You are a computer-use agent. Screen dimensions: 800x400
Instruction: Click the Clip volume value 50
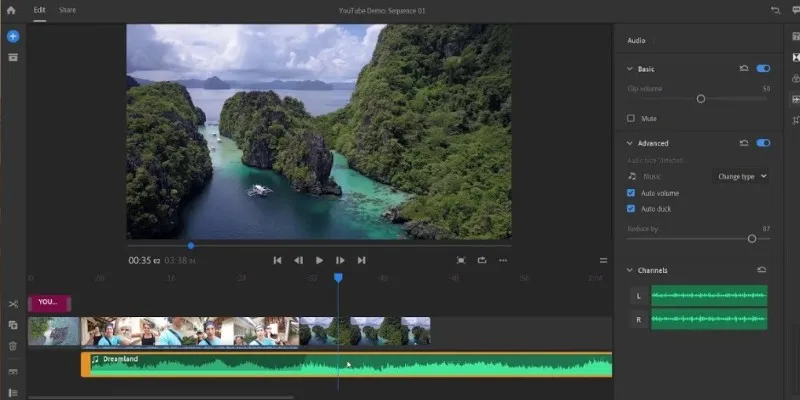[766, 89]
